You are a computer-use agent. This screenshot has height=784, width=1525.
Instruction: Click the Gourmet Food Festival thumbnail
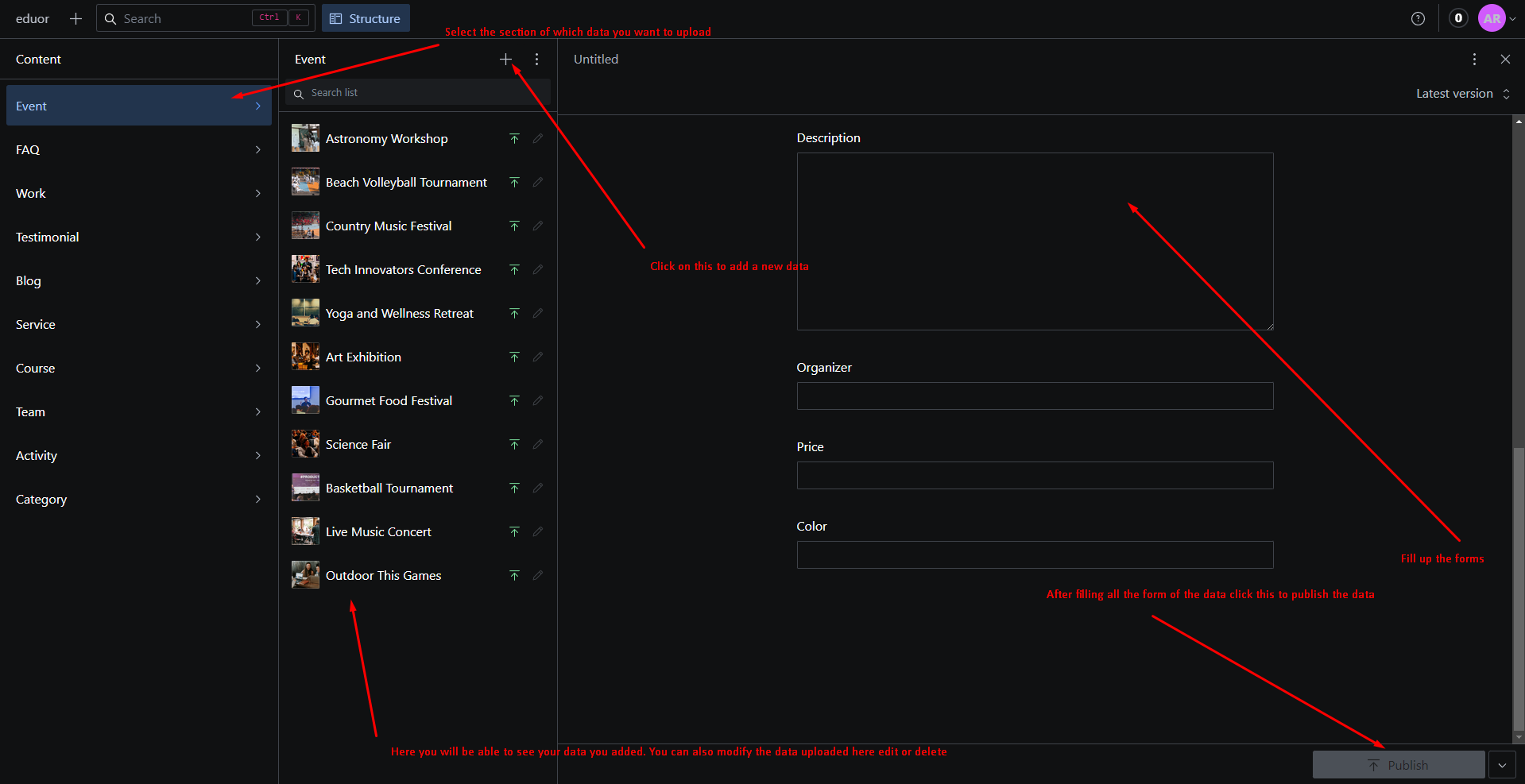coord(305,401)
